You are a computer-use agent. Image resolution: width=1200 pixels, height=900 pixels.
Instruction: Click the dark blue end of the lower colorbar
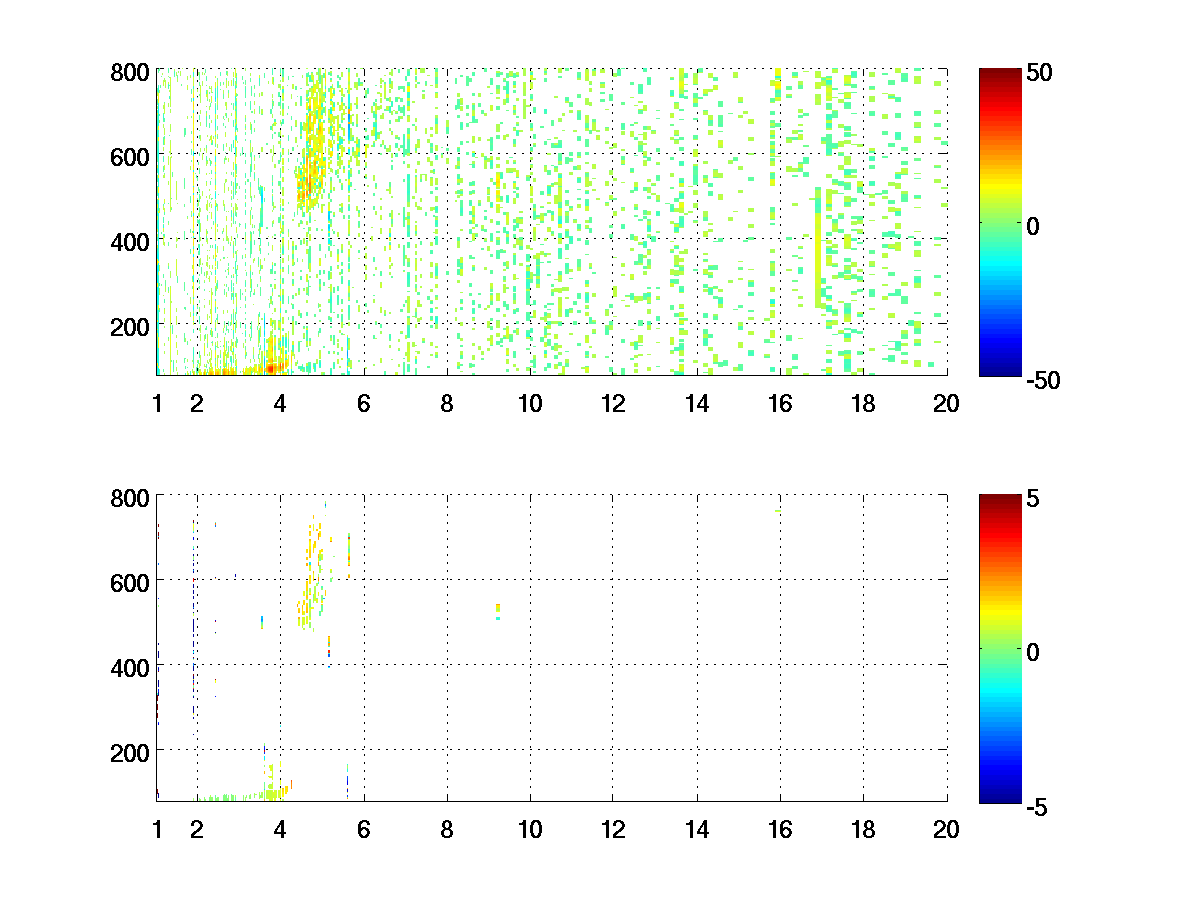(999, 794)
